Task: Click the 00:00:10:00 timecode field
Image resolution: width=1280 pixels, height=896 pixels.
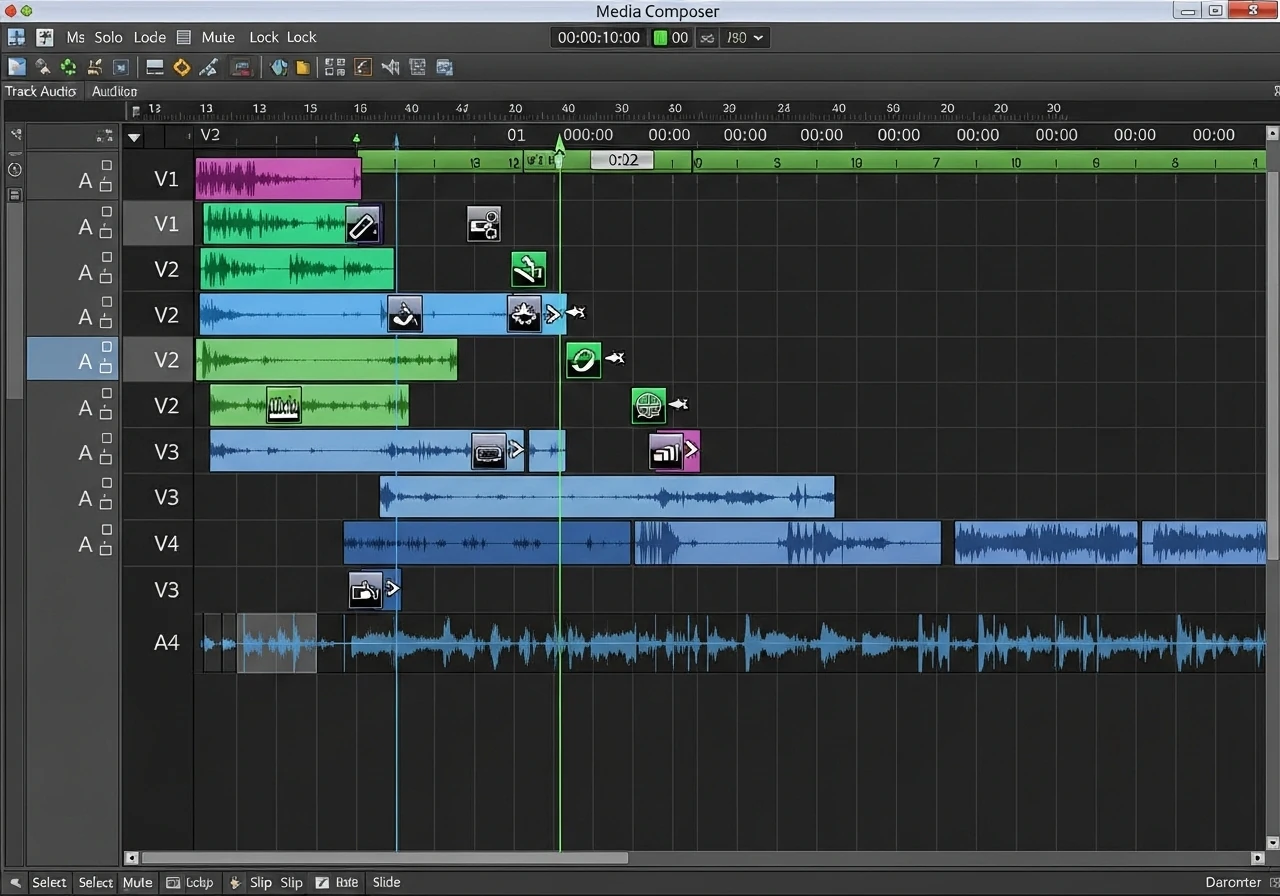Action: pyautogui.click(x=597, y=37)
